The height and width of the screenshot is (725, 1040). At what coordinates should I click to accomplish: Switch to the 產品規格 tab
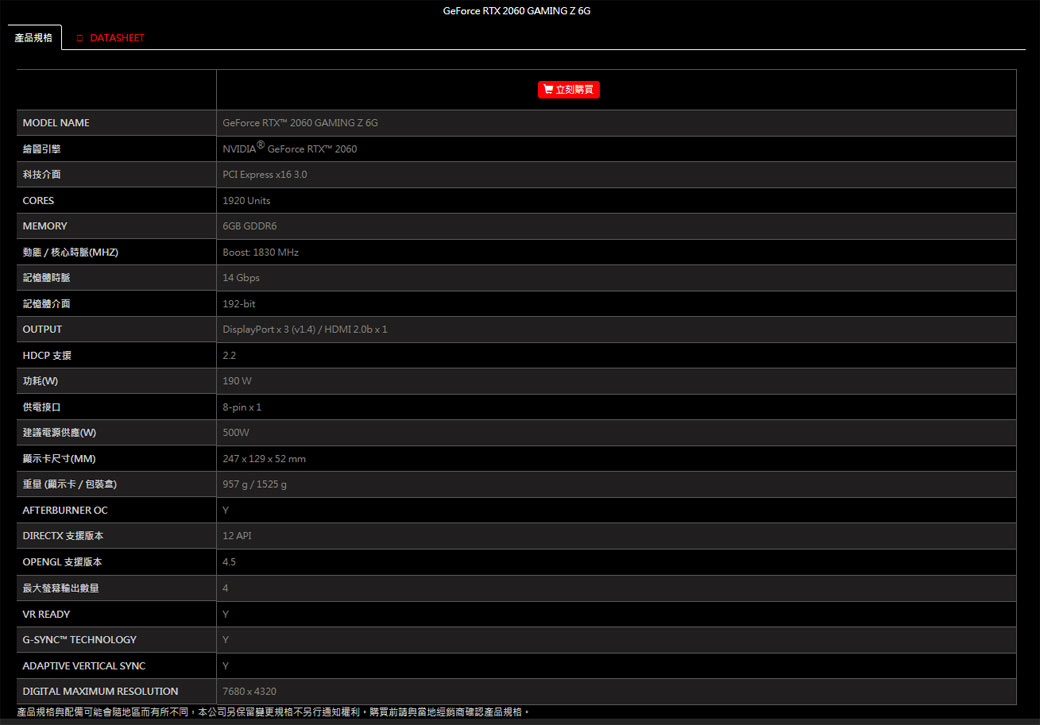point(33,38)
